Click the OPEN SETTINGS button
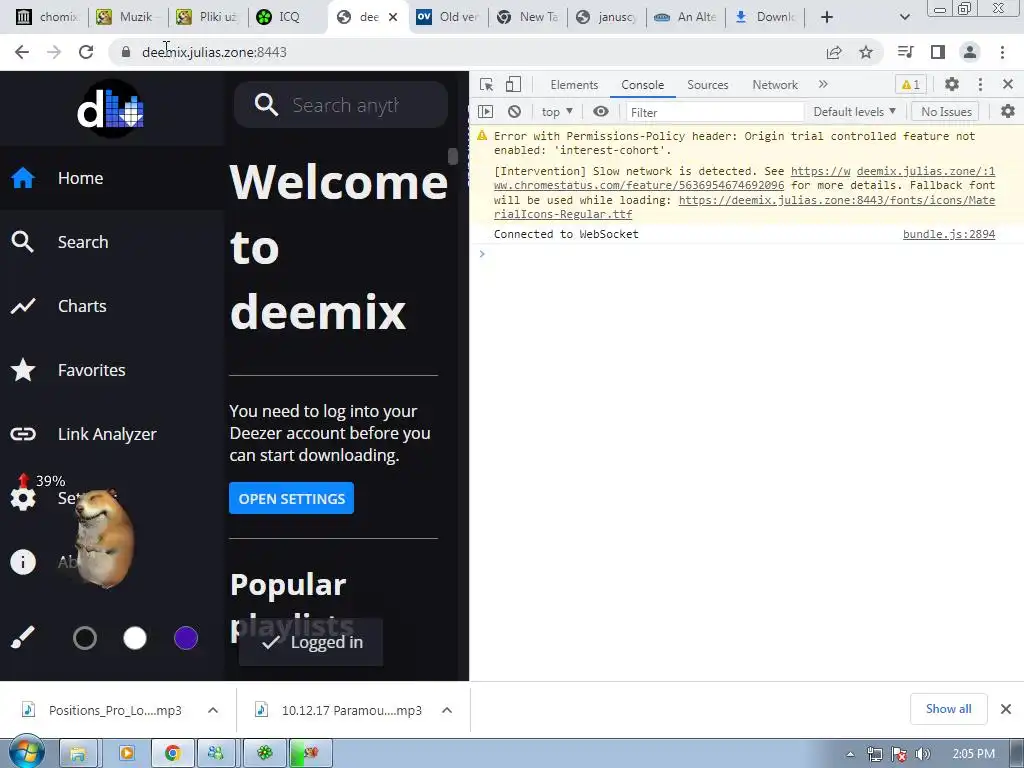The width and height of the screenshot is (1024, 768). pyautogui.click(x=291, y=498)
